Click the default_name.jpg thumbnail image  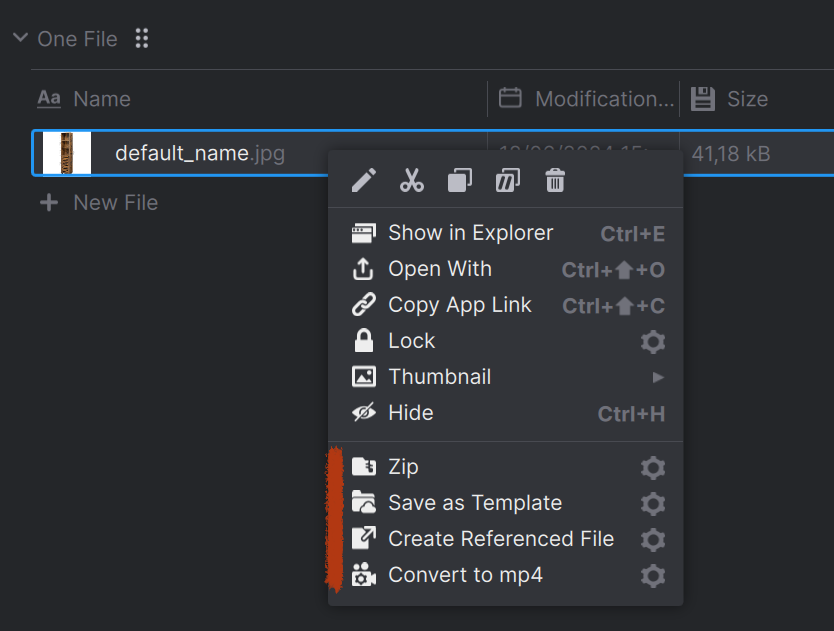click(x=67, y=153)
